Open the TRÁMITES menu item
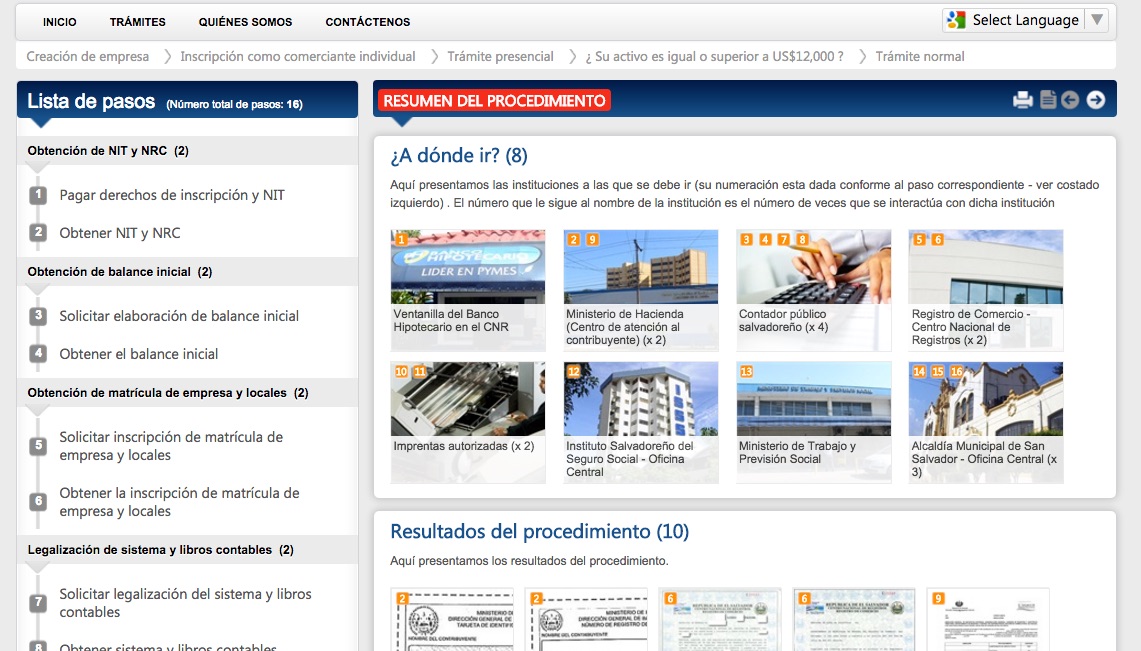This screenshot has width=1141, height=651. pyautogui.click(x=138, y=22)
